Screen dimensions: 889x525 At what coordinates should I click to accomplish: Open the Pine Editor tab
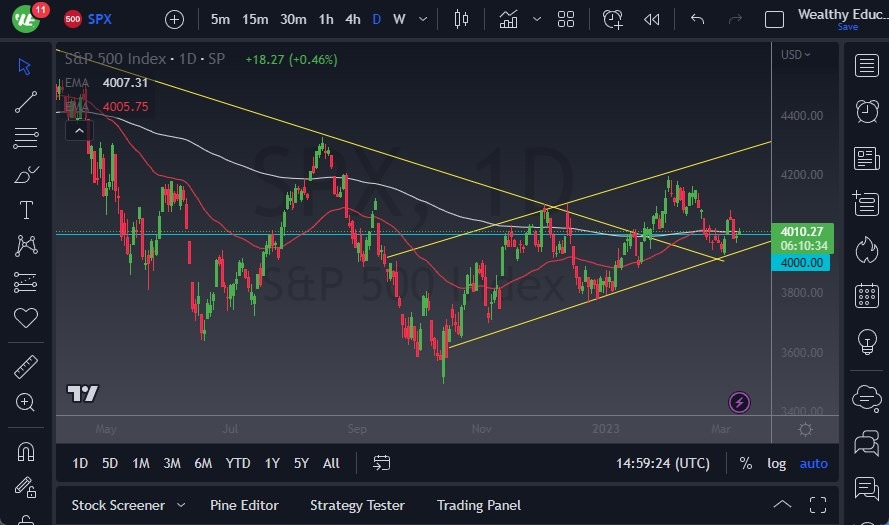[244, 505]
